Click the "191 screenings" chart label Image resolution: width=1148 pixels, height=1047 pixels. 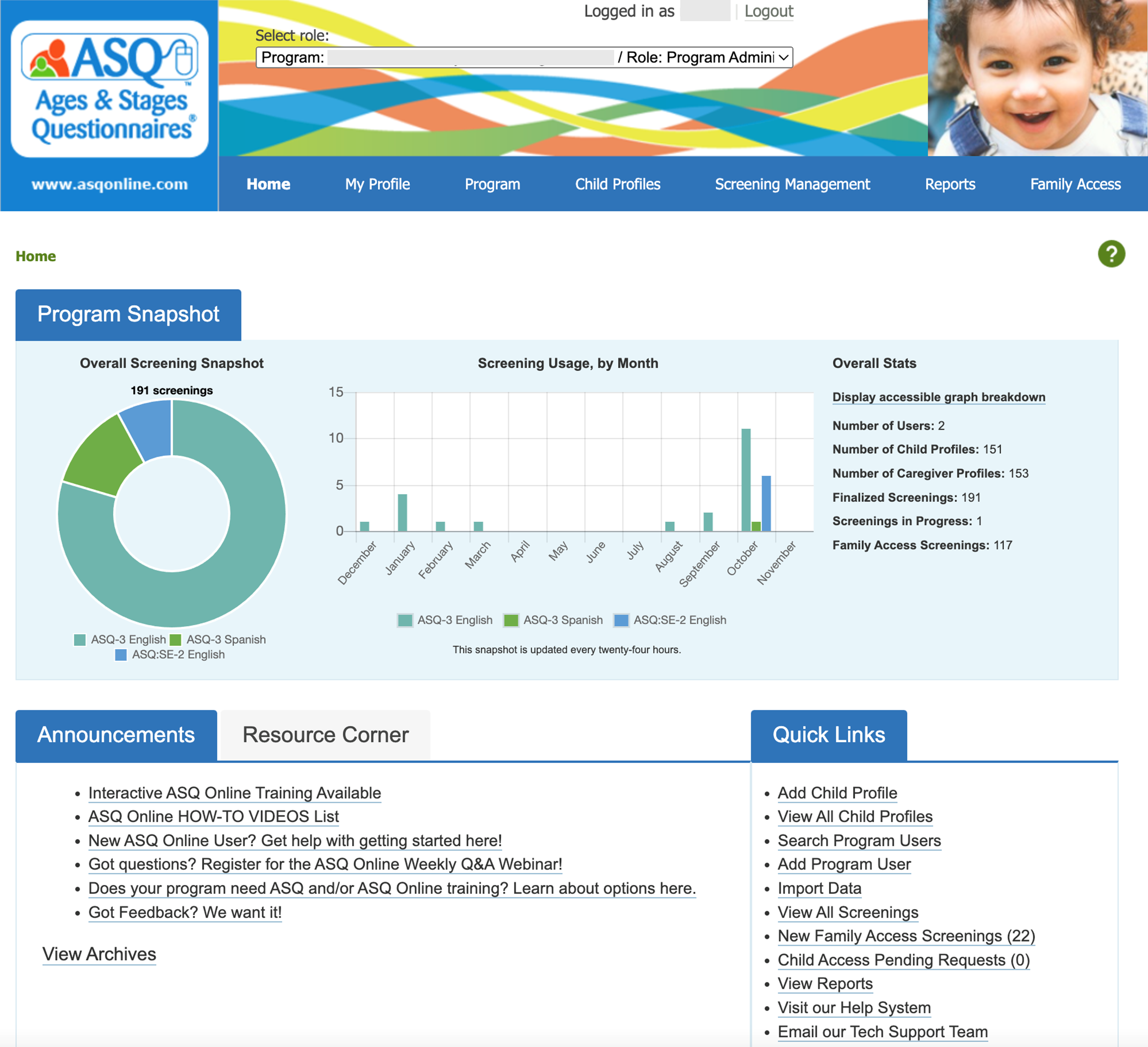(x=171, y=391)
